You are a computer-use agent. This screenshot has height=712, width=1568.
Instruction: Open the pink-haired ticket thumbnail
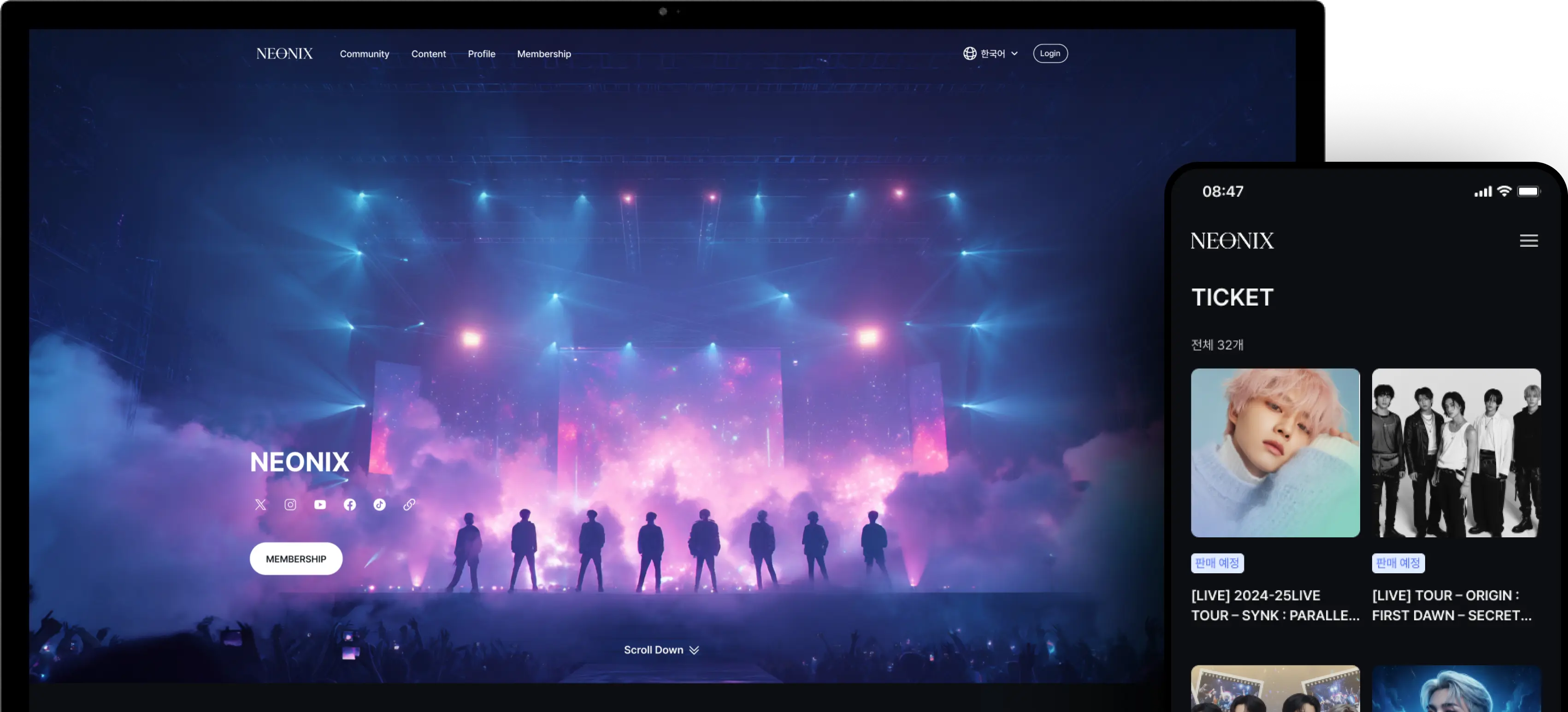[x=1275, y=453]
